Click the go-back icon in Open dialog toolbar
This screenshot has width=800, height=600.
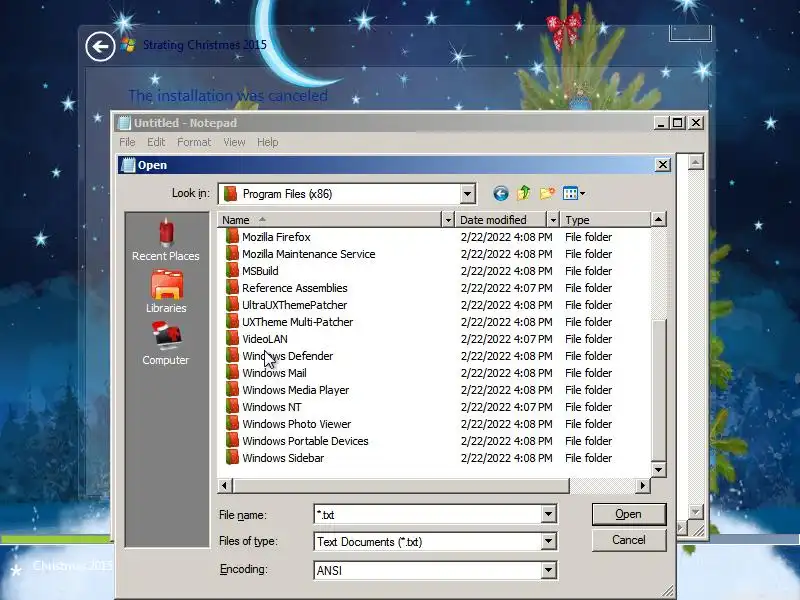tap(501, 194)
